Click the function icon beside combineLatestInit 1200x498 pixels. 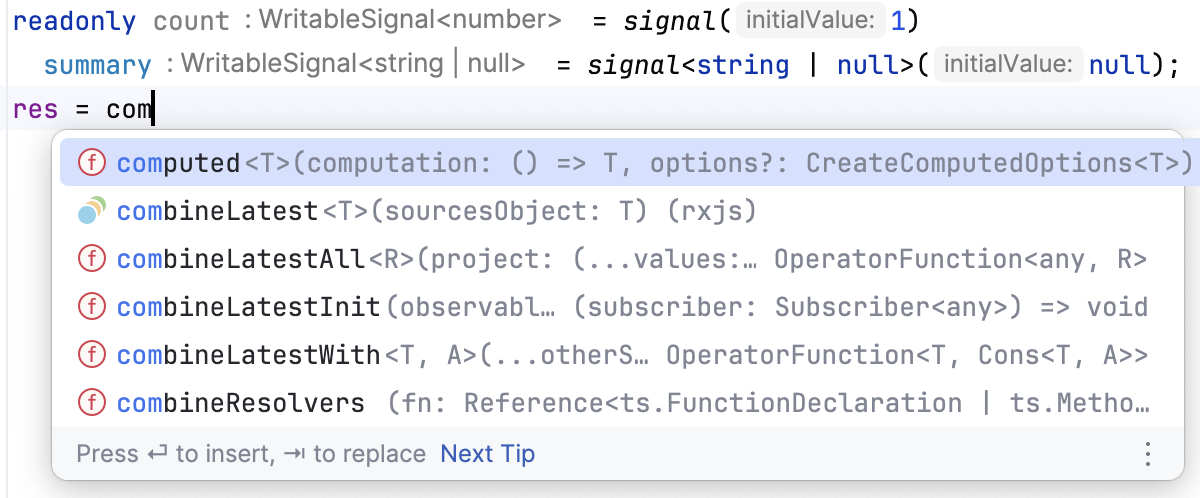pos(92,307)
